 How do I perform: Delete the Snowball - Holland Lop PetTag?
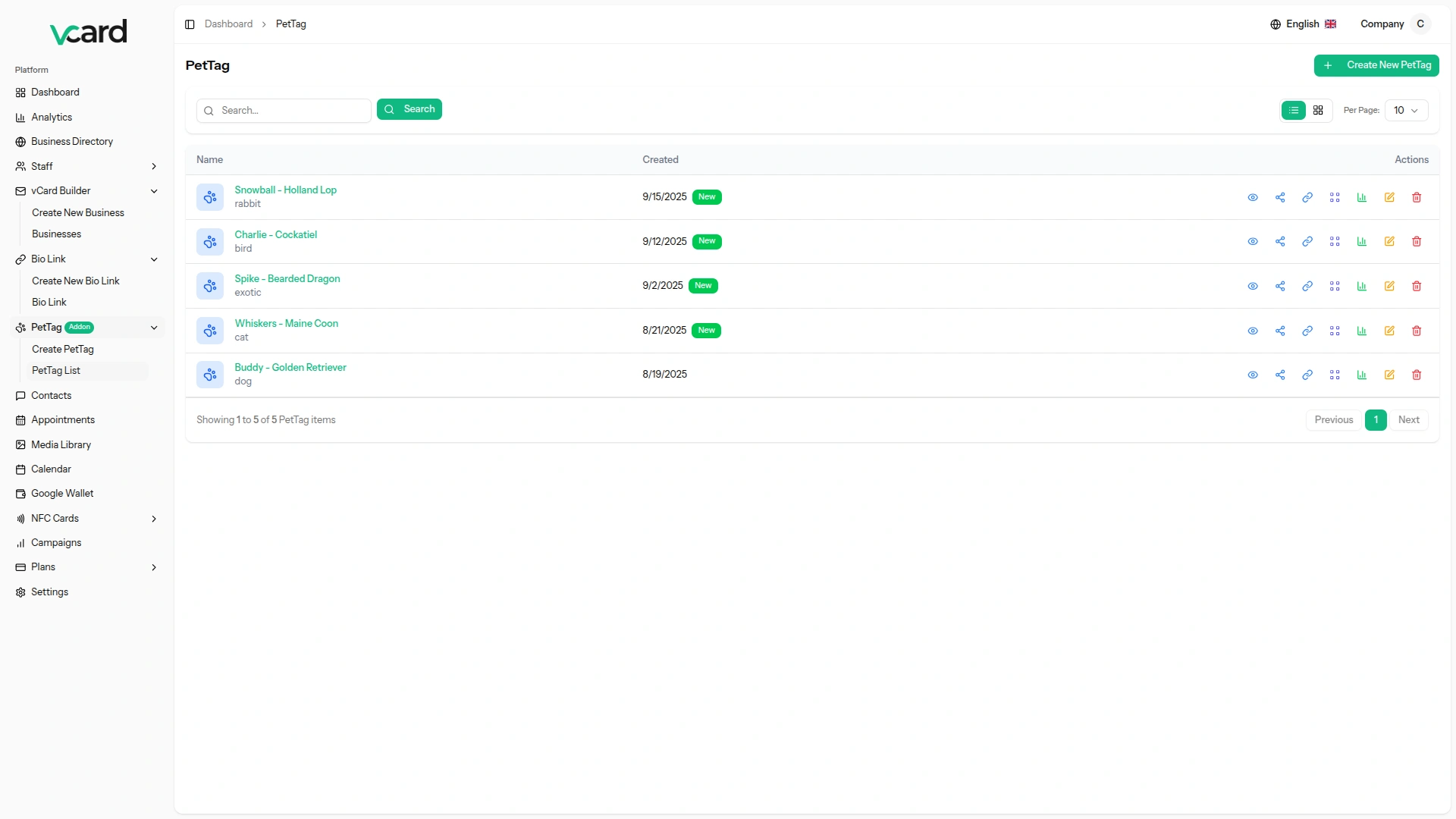tap(1417, 197)
